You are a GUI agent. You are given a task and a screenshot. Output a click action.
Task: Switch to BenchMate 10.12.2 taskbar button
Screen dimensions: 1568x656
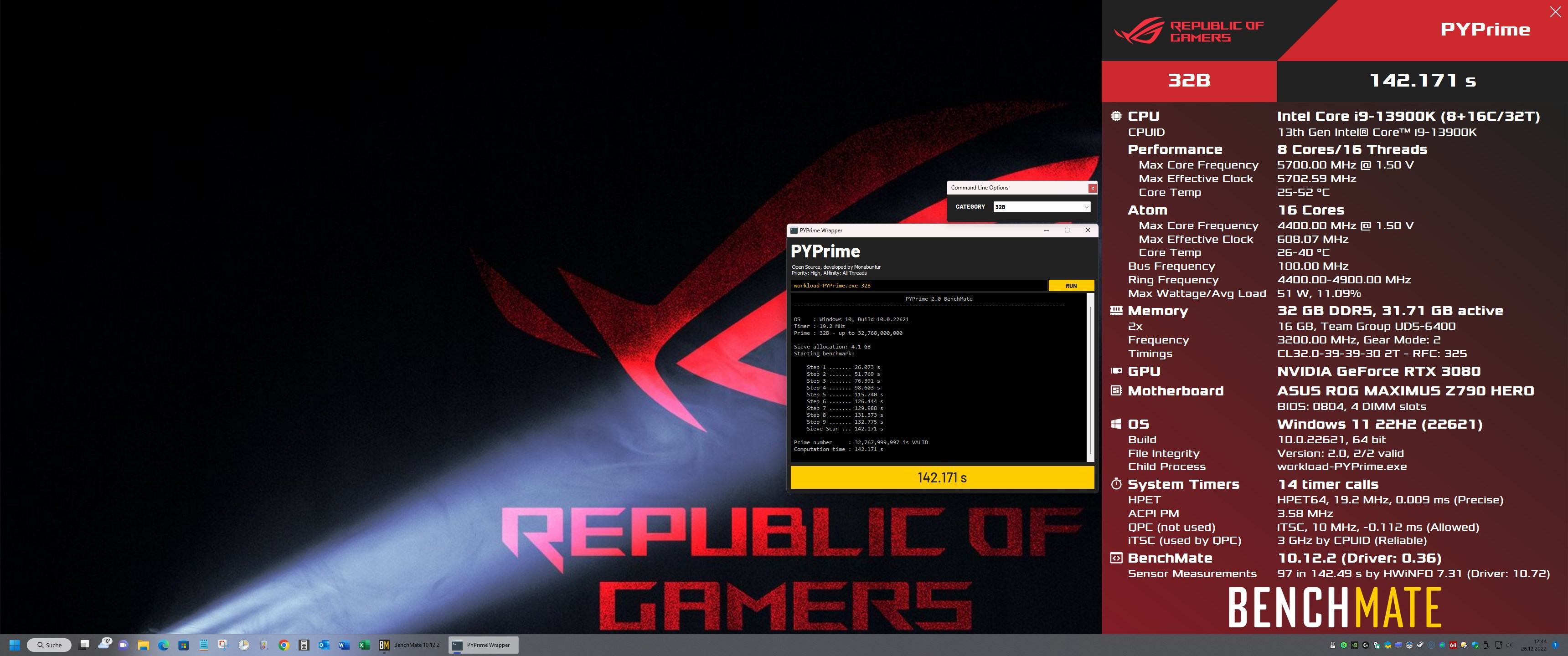pos(410,645)
